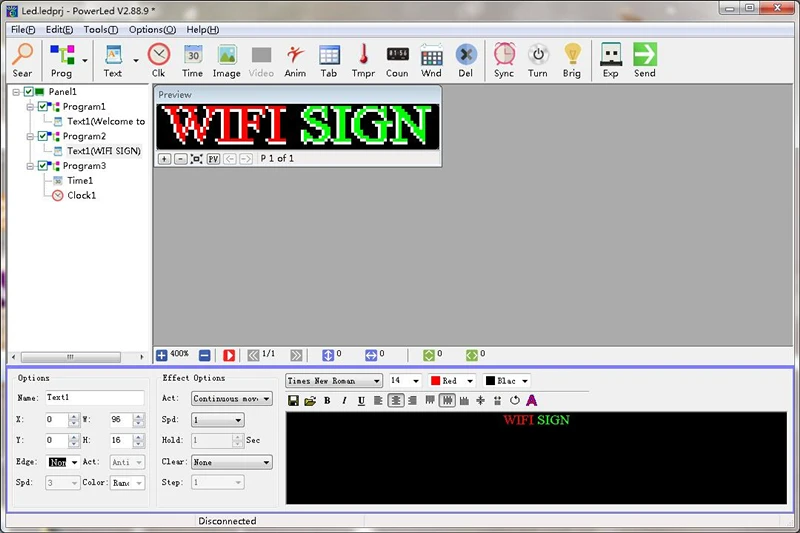Collapse the Program1 tree node

31,107
